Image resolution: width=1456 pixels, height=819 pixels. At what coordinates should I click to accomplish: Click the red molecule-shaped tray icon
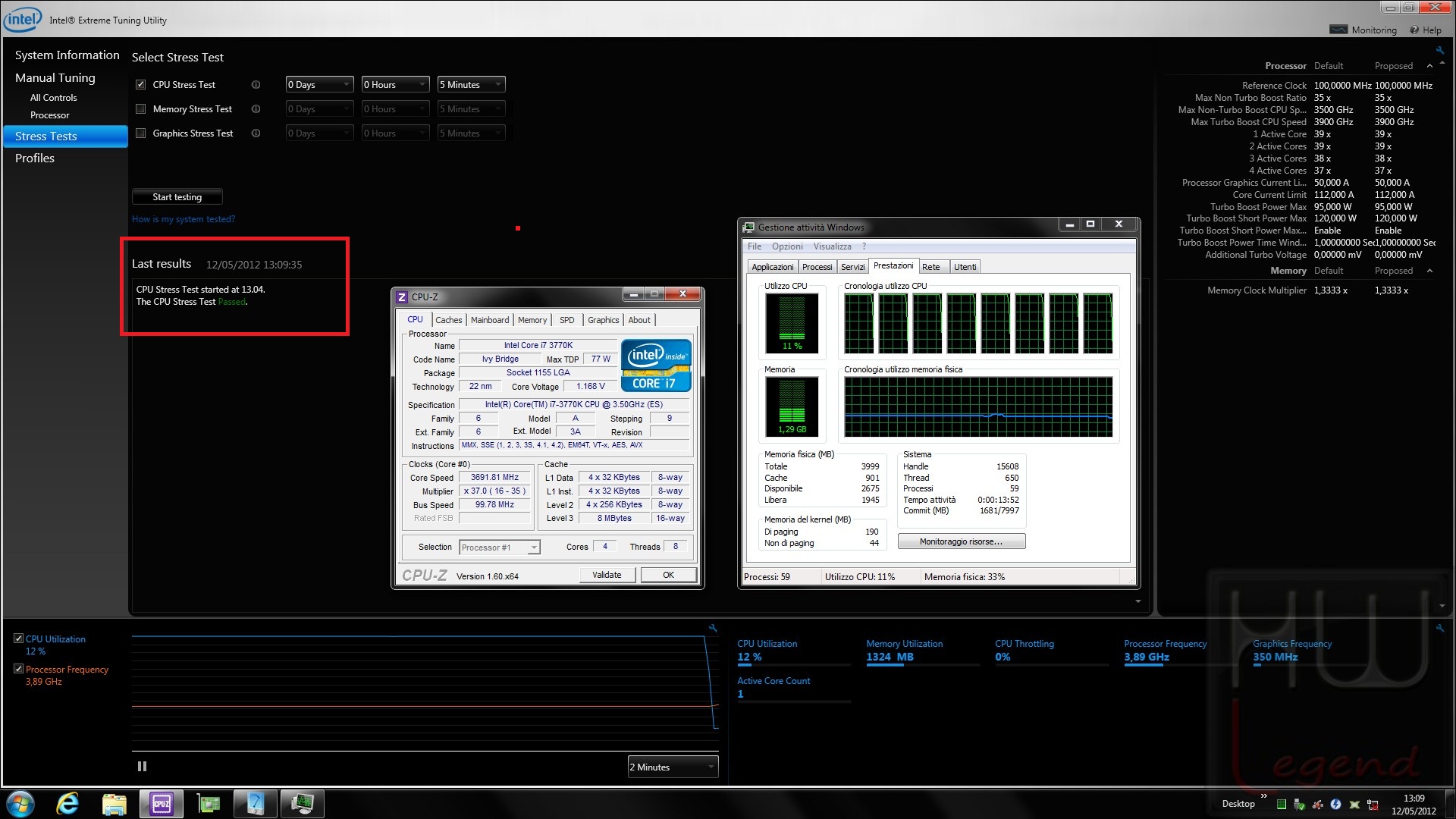coord(1317,805)
